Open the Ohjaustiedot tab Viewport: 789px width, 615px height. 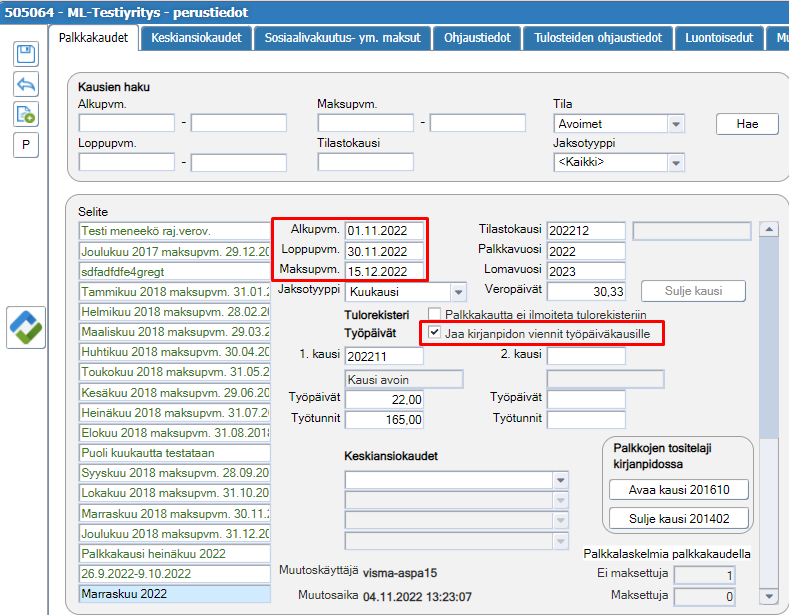click(477, 38)
